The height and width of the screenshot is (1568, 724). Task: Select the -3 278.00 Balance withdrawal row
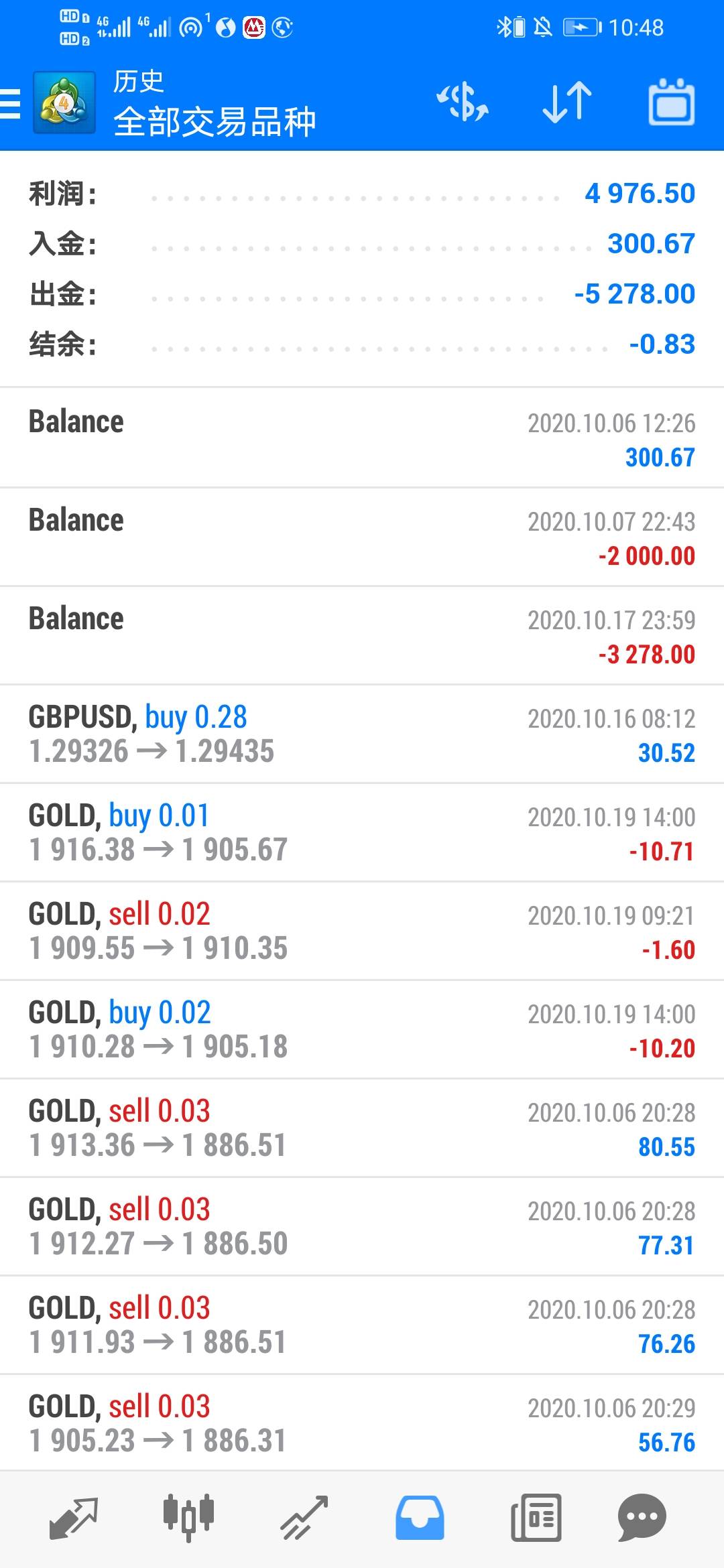click(362, 636)
